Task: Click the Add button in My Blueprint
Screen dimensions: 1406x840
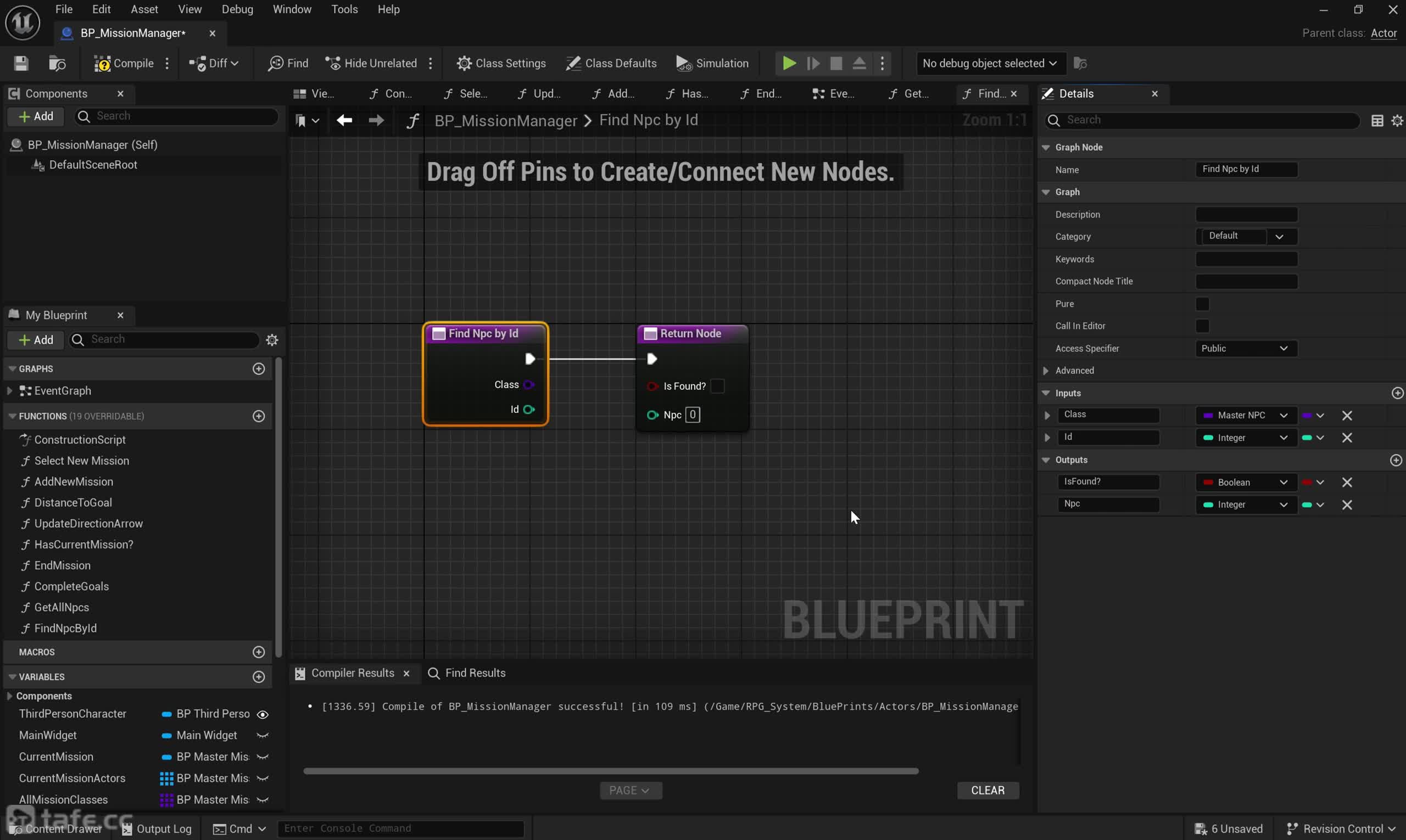Action: coord(36,340)
